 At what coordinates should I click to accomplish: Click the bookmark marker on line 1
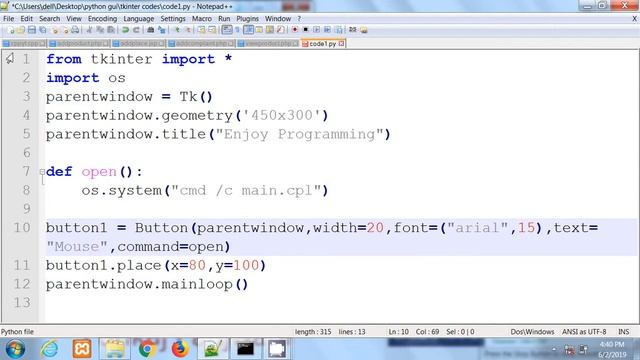tap(10, 59)
